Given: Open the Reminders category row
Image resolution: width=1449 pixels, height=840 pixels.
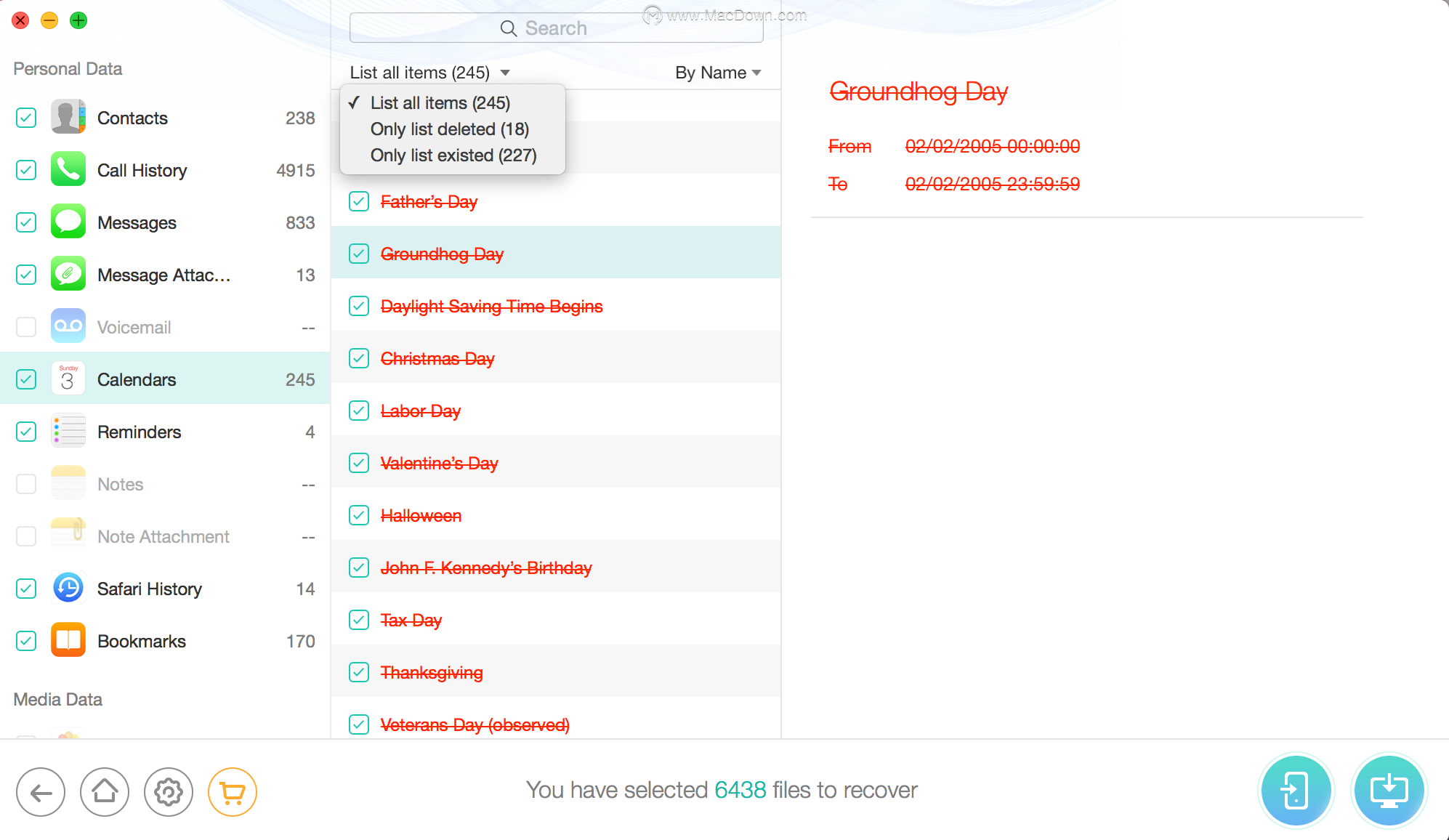Looking at the screenshot, I should point(166,432).
